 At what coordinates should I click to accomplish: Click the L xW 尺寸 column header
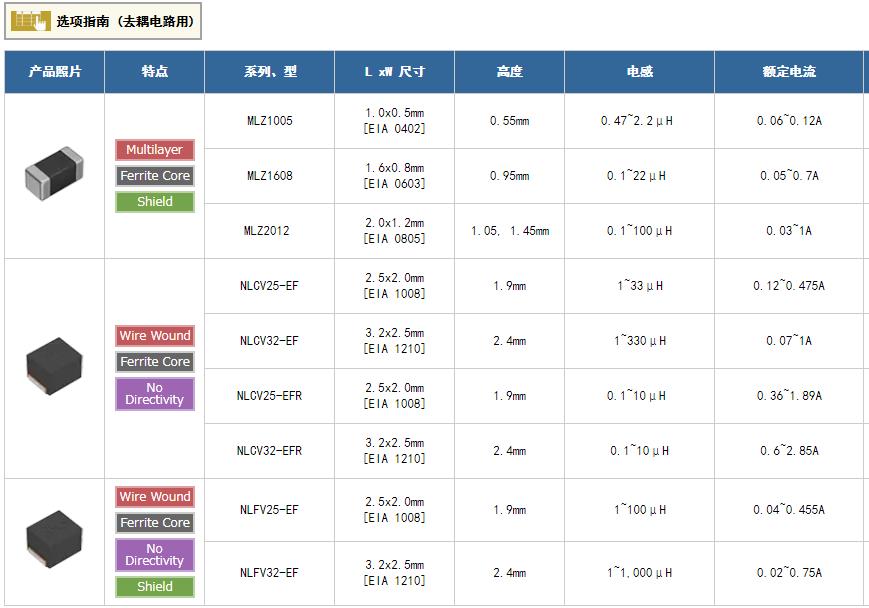coord(395,71)
